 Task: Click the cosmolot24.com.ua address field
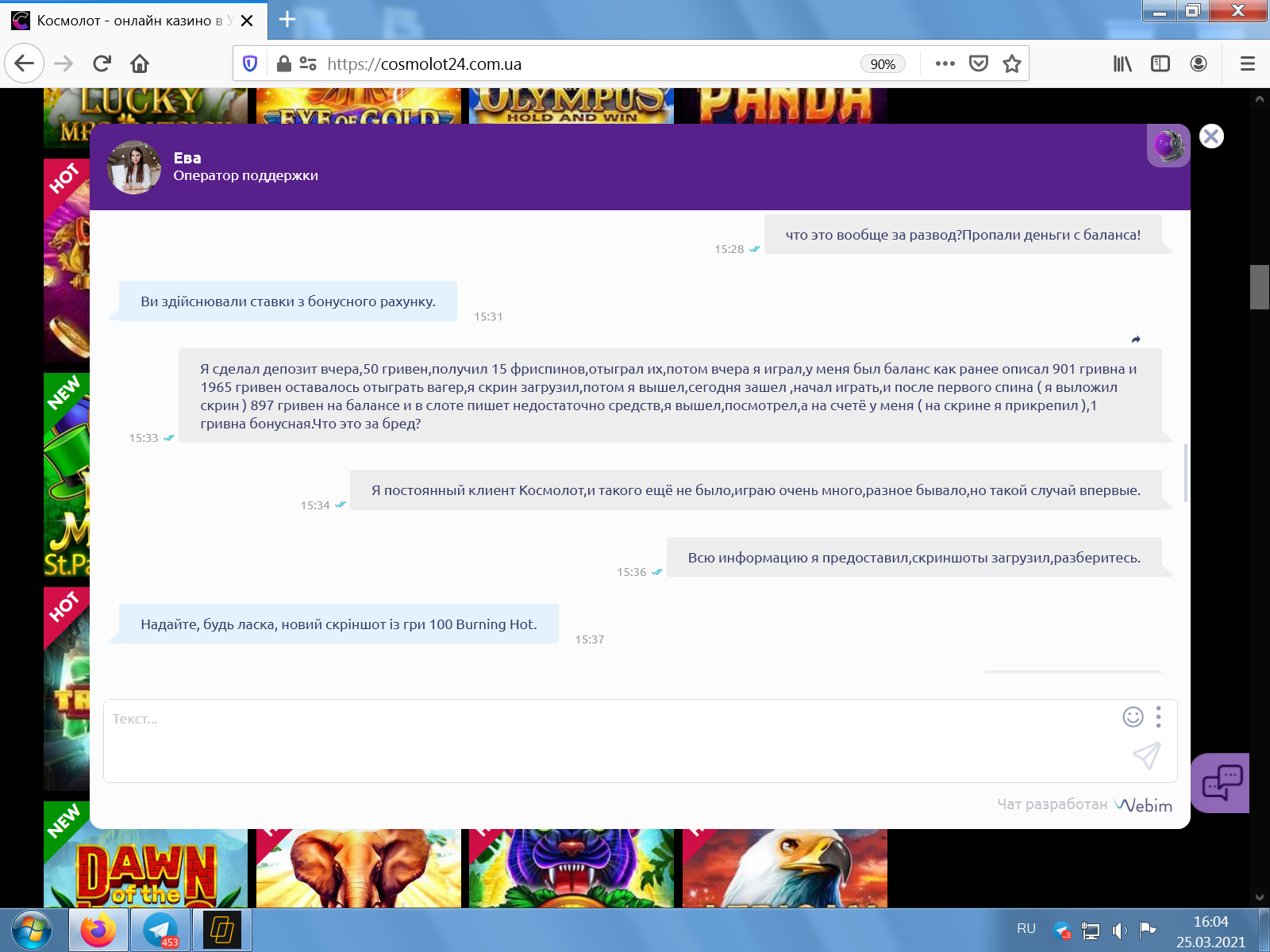coord(587,63)
